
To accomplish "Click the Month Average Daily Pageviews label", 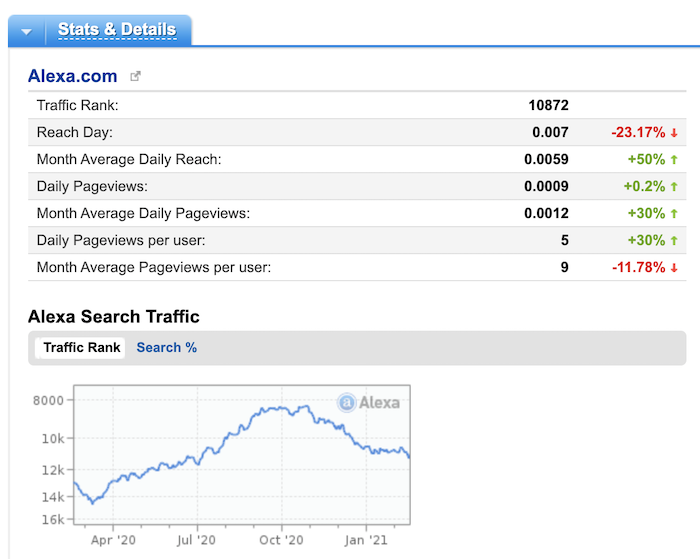I will point(143,213).
